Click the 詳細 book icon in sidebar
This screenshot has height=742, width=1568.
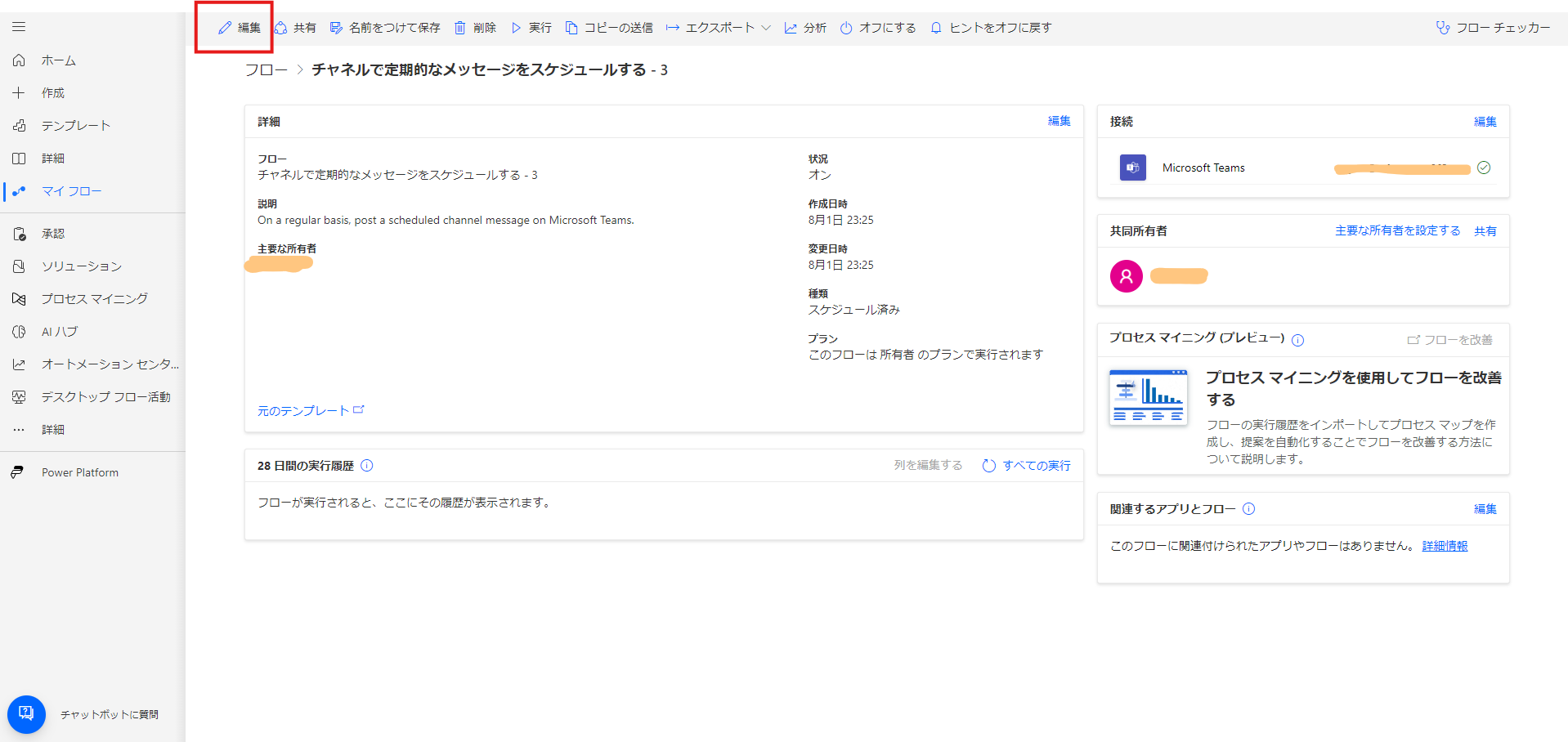[x=19, y=159]
